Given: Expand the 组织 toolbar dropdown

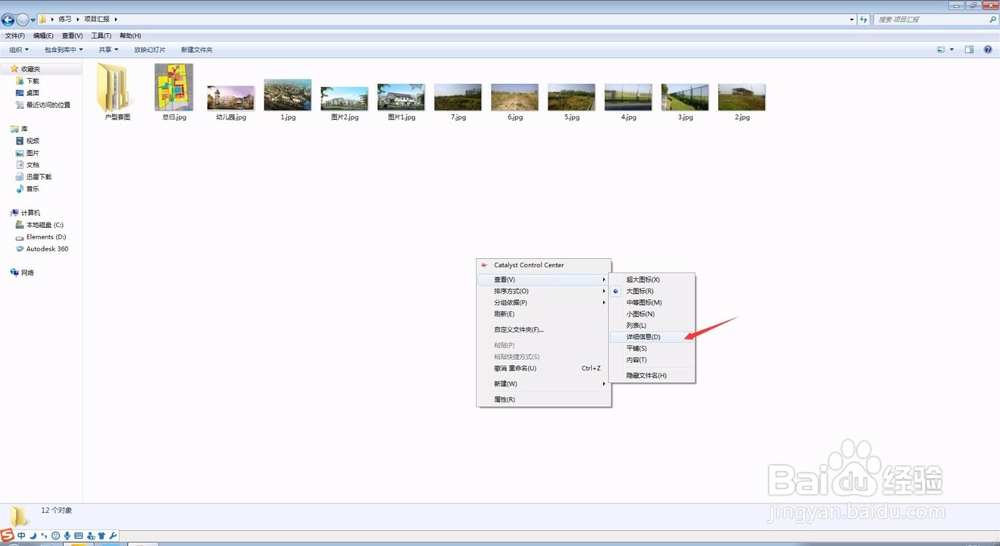Looking at the screenshot, I should click(18, 50).
